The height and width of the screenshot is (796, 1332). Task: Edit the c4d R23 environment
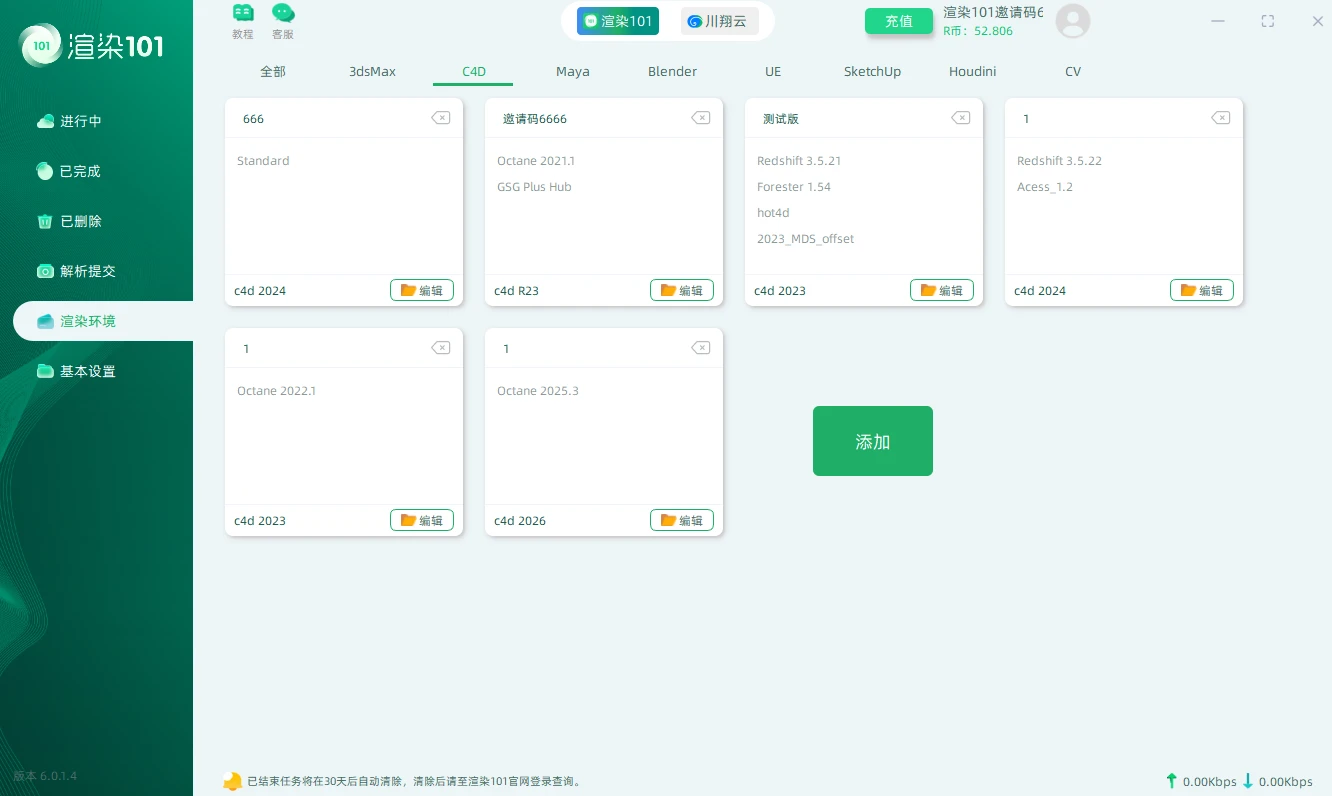pos(682,290)
